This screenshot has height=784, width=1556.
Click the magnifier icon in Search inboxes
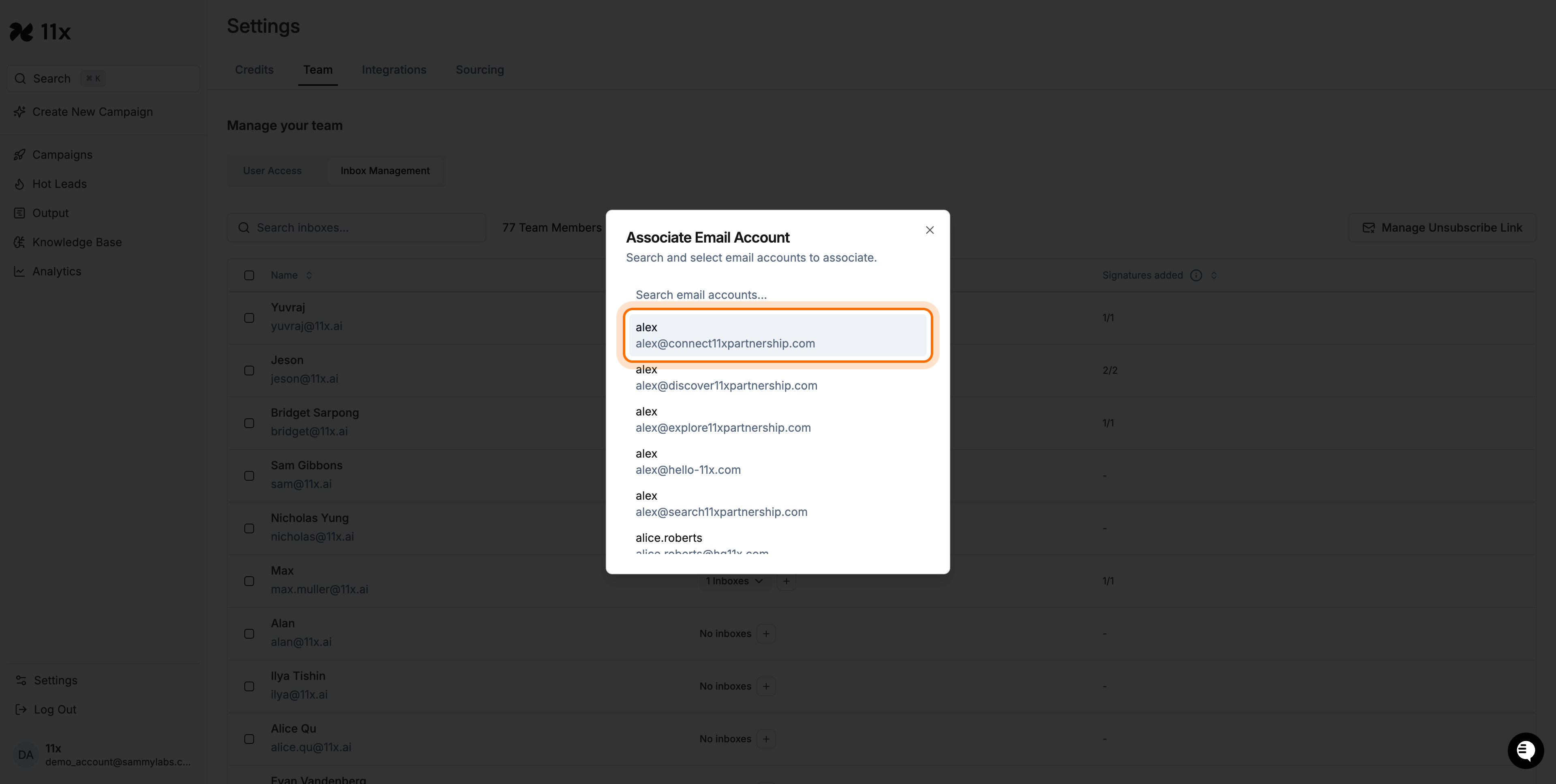point(244,228)
